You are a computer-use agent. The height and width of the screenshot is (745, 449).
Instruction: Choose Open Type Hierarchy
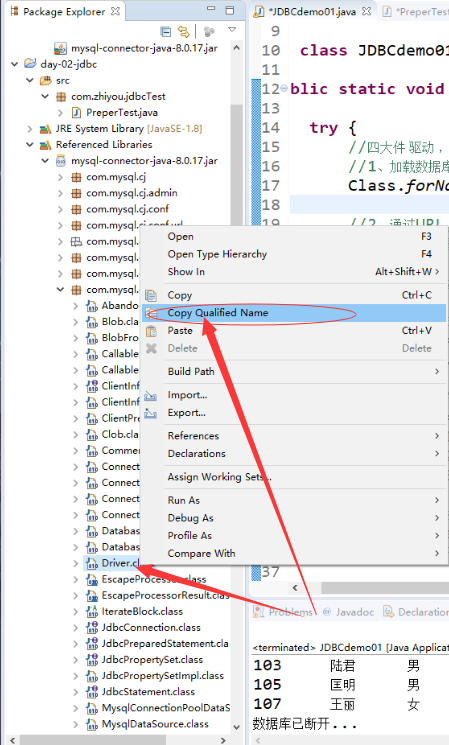pyautogui.click(x=295, y=254)
